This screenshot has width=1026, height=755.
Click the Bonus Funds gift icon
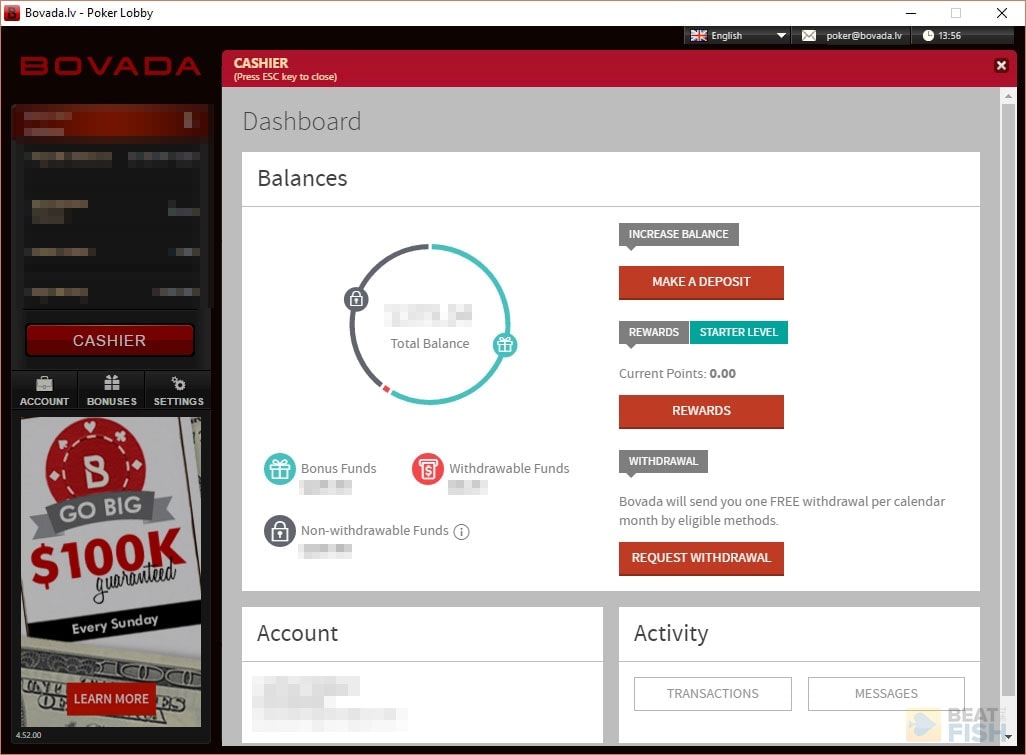[280, 469]
